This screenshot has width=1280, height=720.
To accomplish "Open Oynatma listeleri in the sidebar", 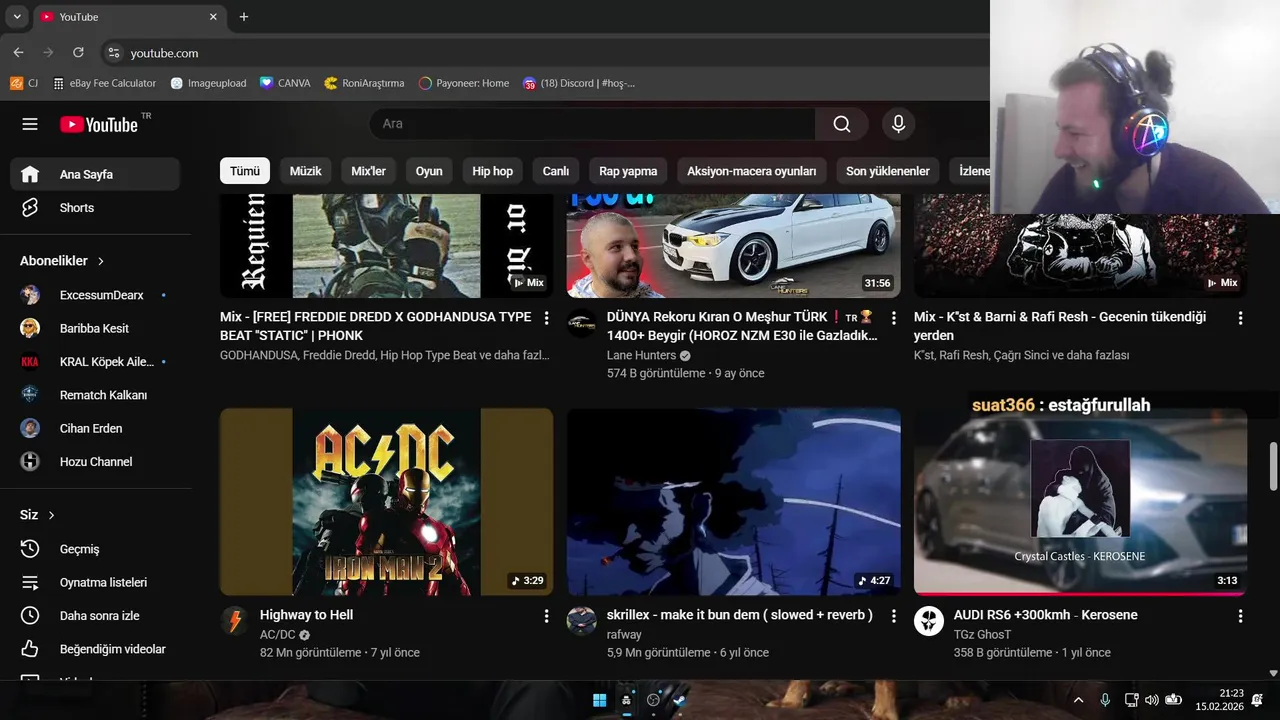I will (x=95, y=582).
